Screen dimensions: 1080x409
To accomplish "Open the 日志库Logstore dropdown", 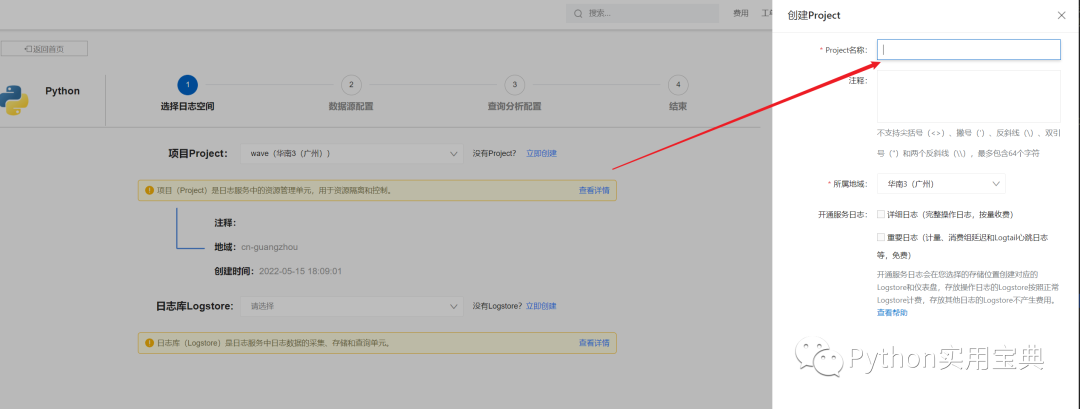I will 351,306.
